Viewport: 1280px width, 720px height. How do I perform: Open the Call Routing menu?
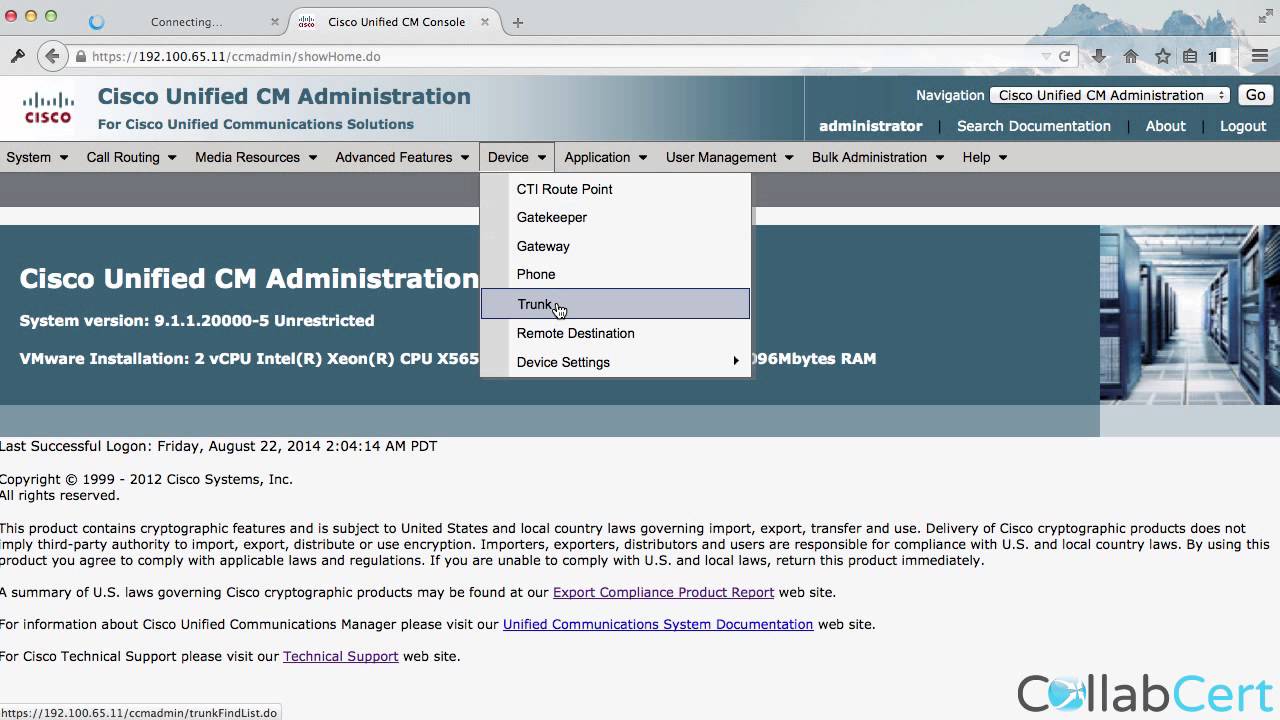[x=131, y=157]
